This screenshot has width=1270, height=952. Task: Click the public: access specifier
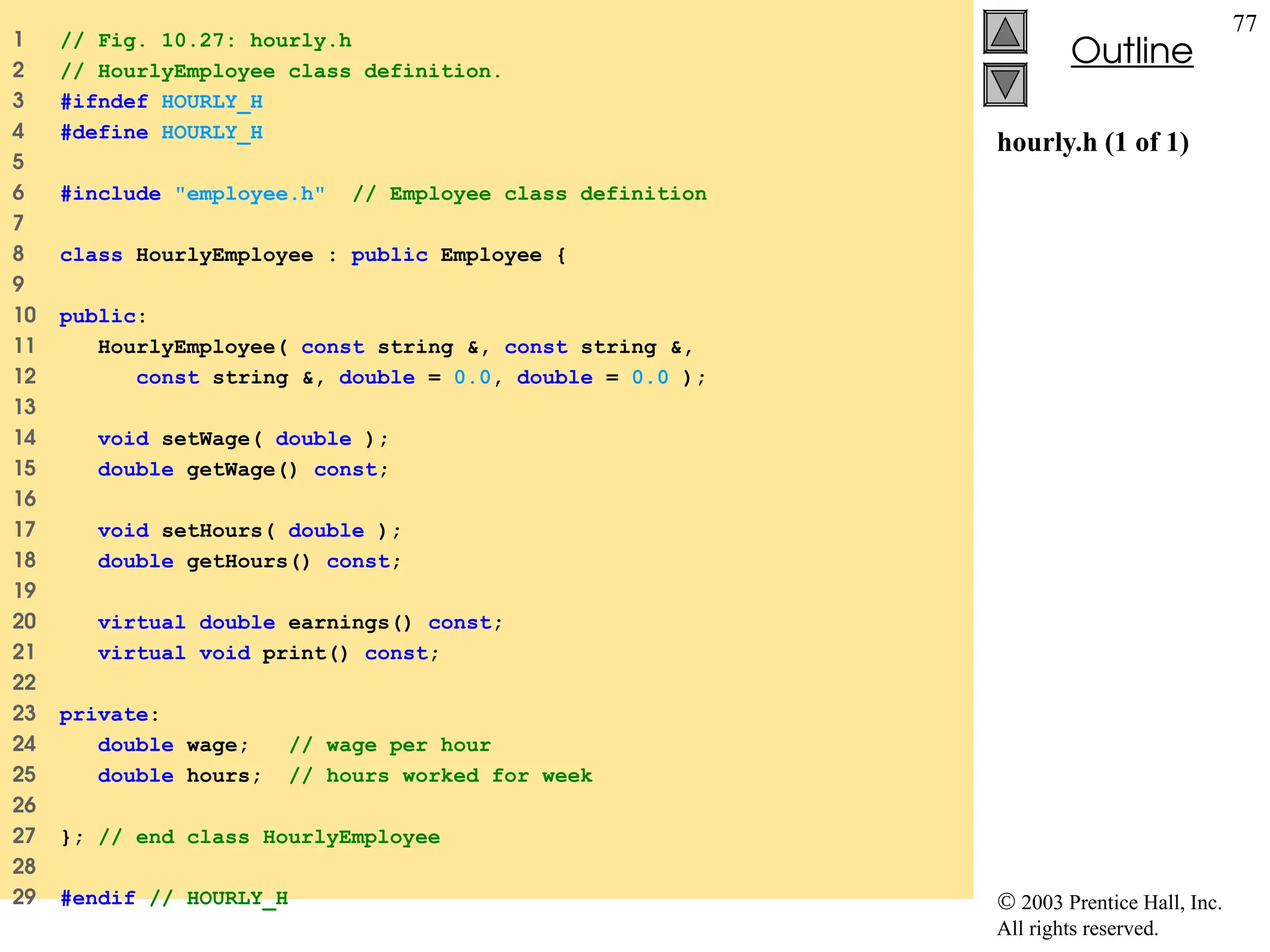pyautogui.click(x=102, y=317)
